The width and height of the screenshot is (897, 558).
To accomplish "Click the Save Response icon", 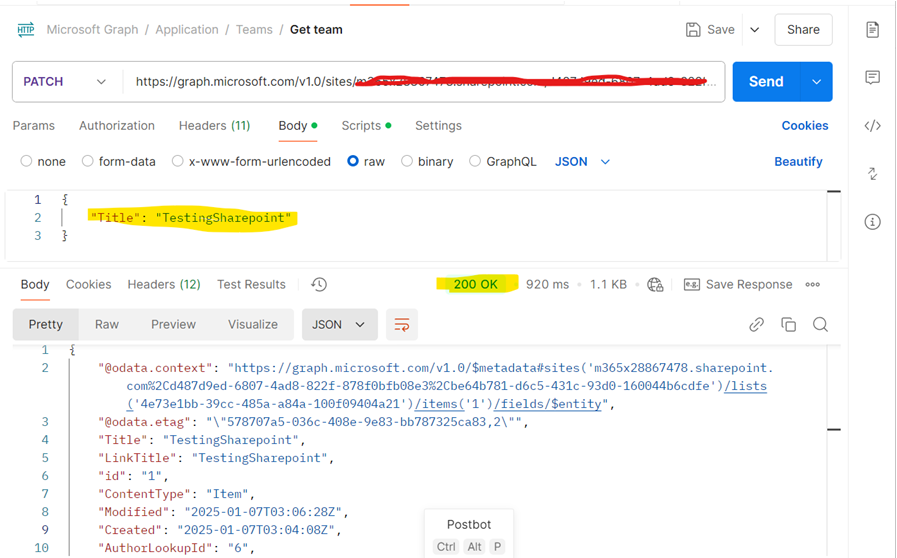I will [x=692, y=284].
